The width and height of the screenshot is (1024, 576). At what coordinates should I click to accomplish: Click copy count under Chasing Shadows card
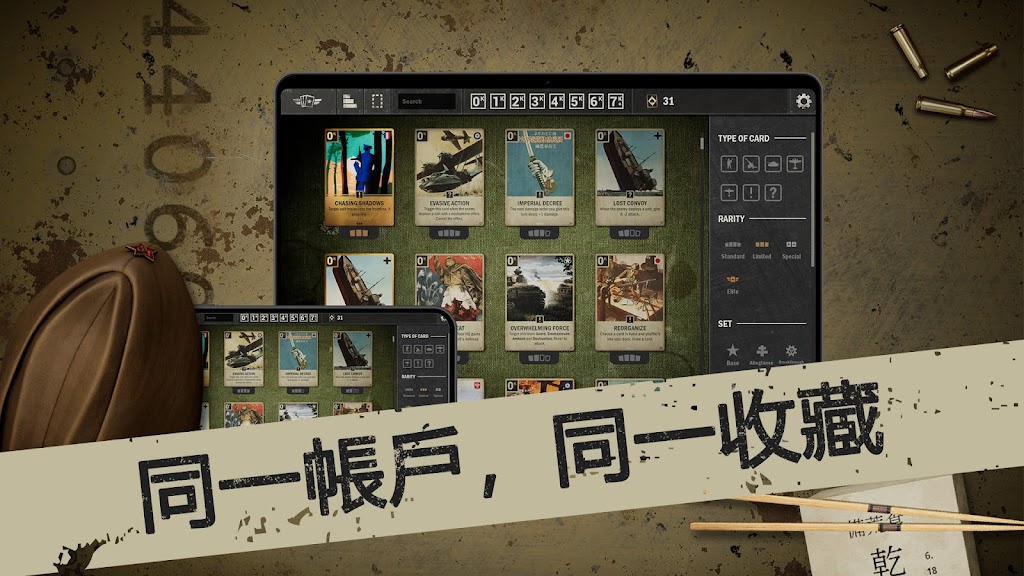pyautogui.click(x=359, y=232)
